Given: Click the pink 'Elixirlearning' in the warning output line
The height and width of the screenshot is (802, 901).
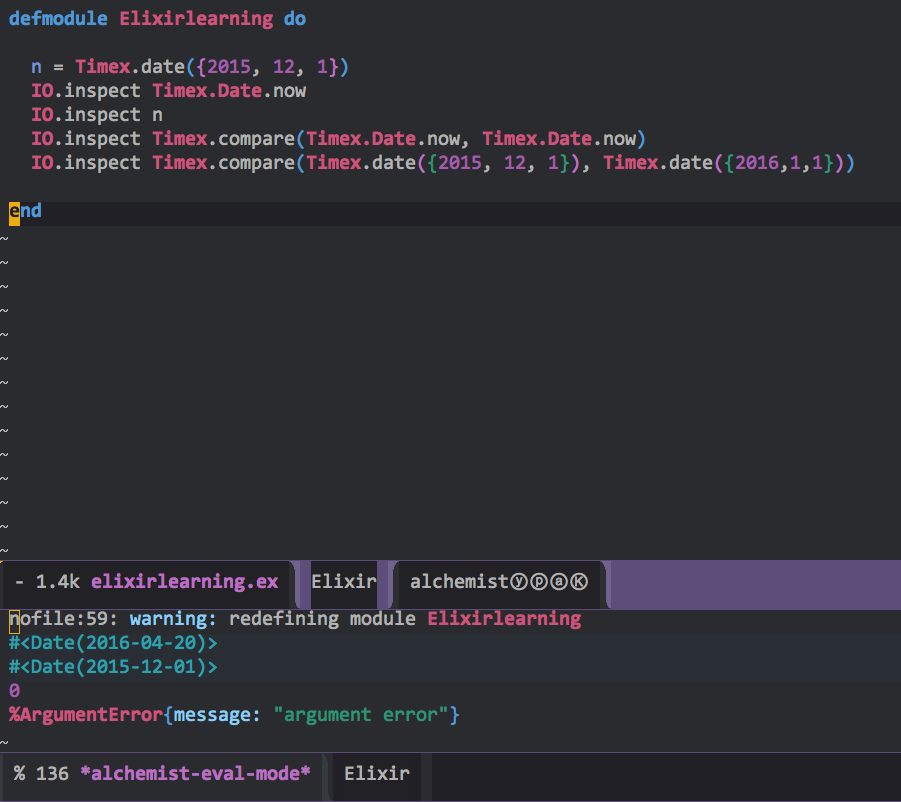Looking at the screenshot, I should (x=504, y=619).
